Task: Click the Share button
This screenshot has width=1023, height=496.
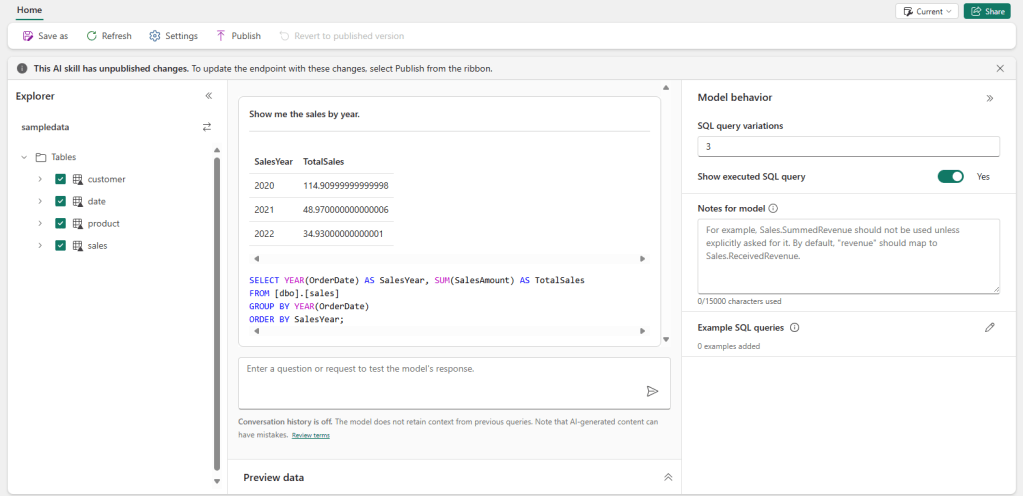Action: coord(986,11)
